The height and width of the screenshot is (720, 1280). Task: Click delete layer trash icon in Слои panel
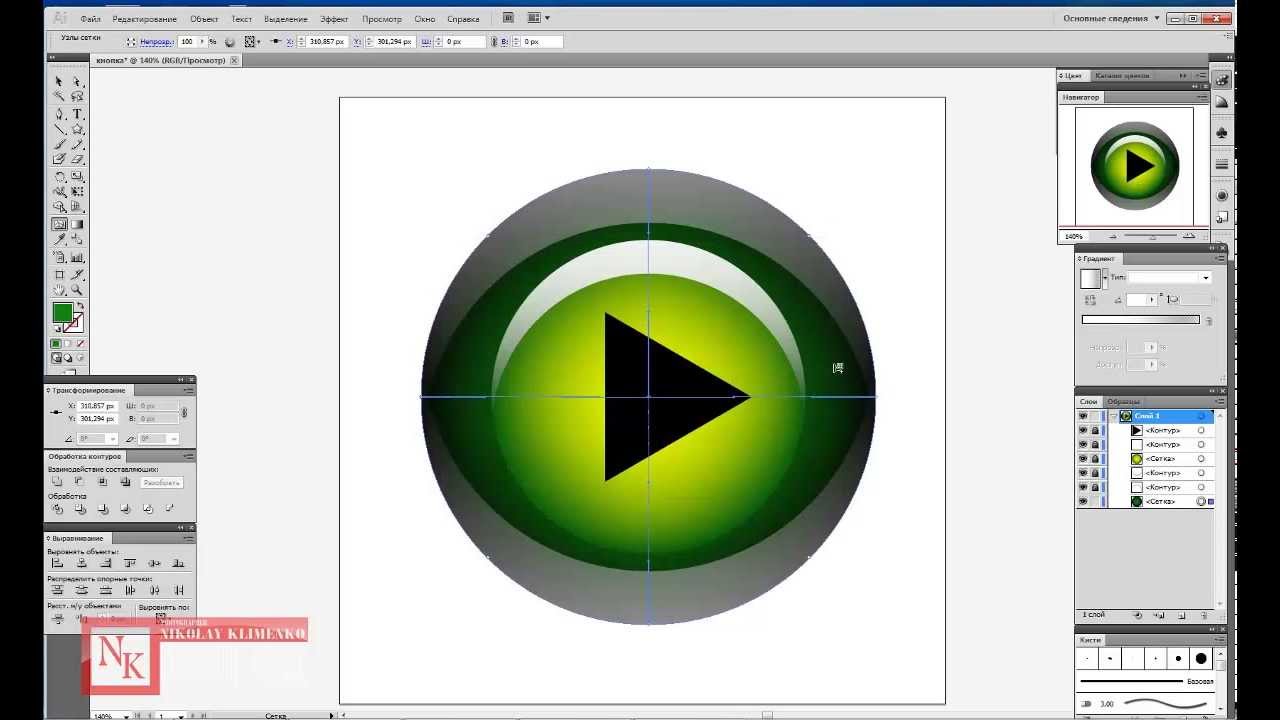tap(1203, 615)
